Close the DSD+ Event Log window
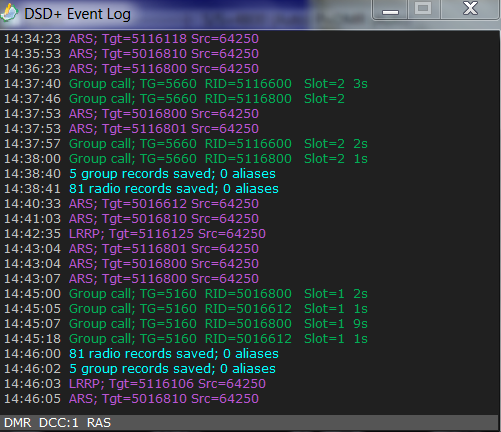Image resolution: width=501 pixels, height=432 pixels. pyautogui.click(x=470, y=9)
